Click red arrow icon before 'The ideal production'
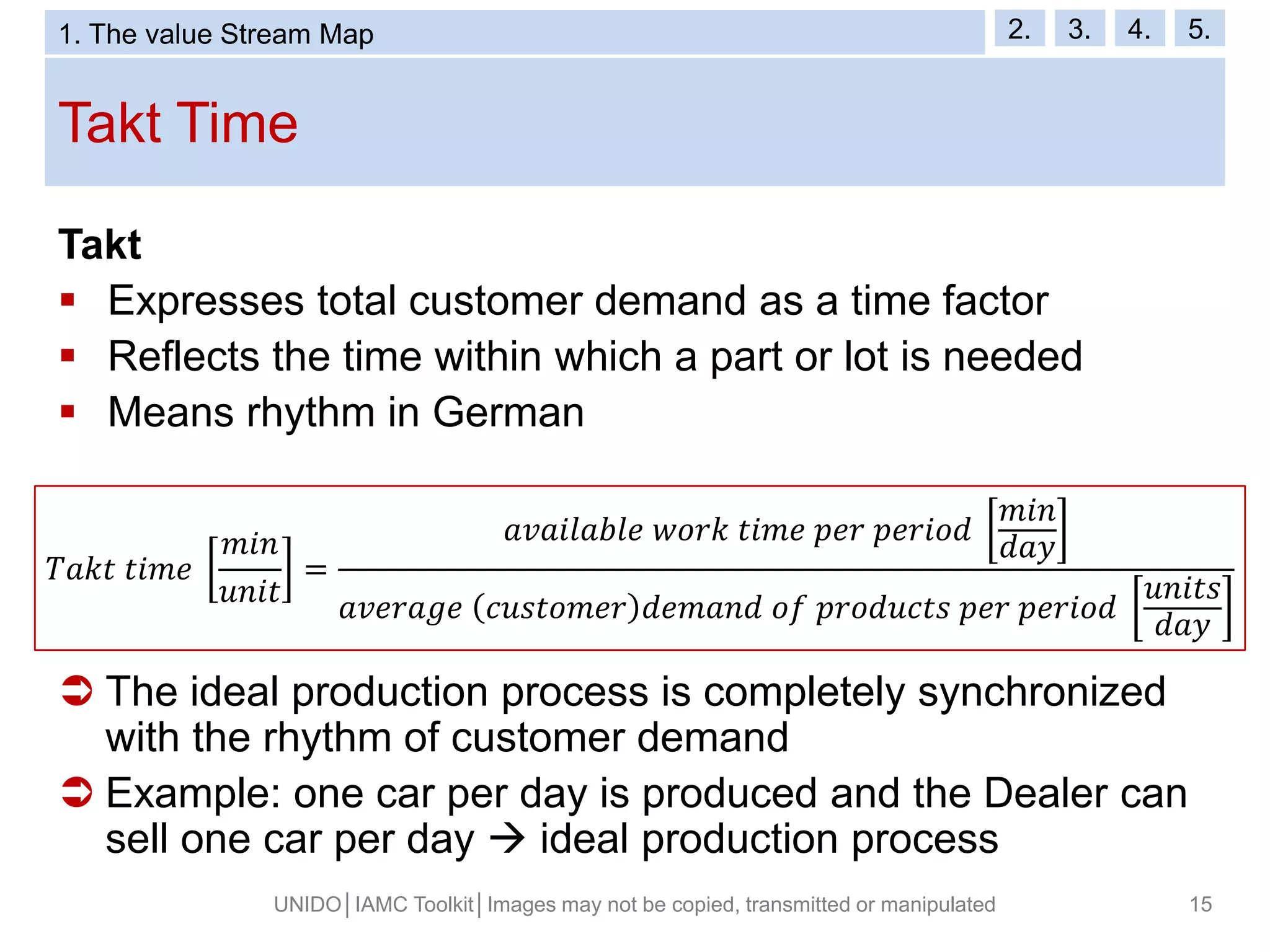This screenshot has height=952, width=1270. coord(77,690)
